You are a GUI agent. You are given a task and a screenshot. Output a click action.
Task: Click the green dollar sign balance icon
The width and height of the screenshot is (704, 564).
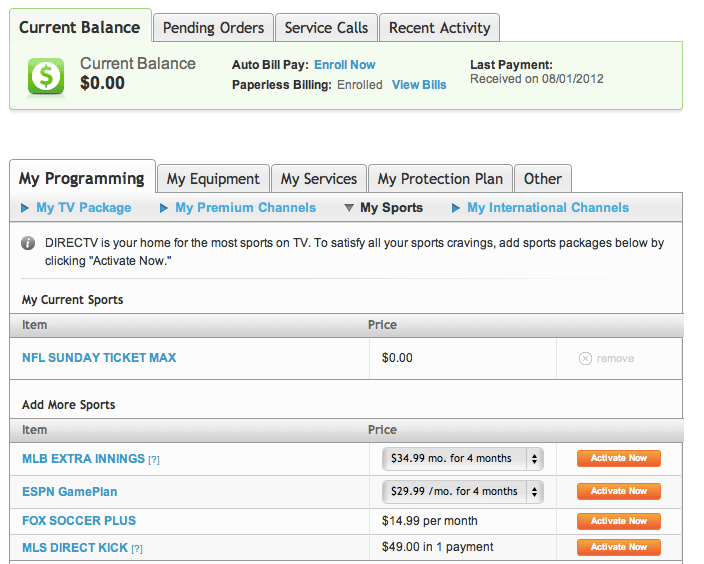point(46,76)
